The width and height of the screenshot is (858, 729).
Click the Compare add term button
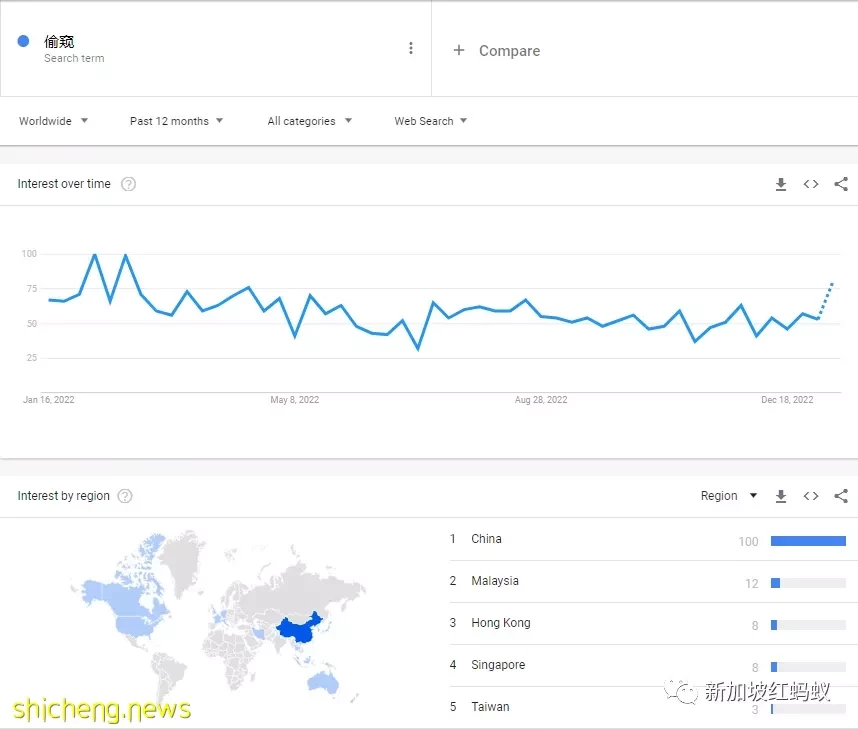coord(497,50)
